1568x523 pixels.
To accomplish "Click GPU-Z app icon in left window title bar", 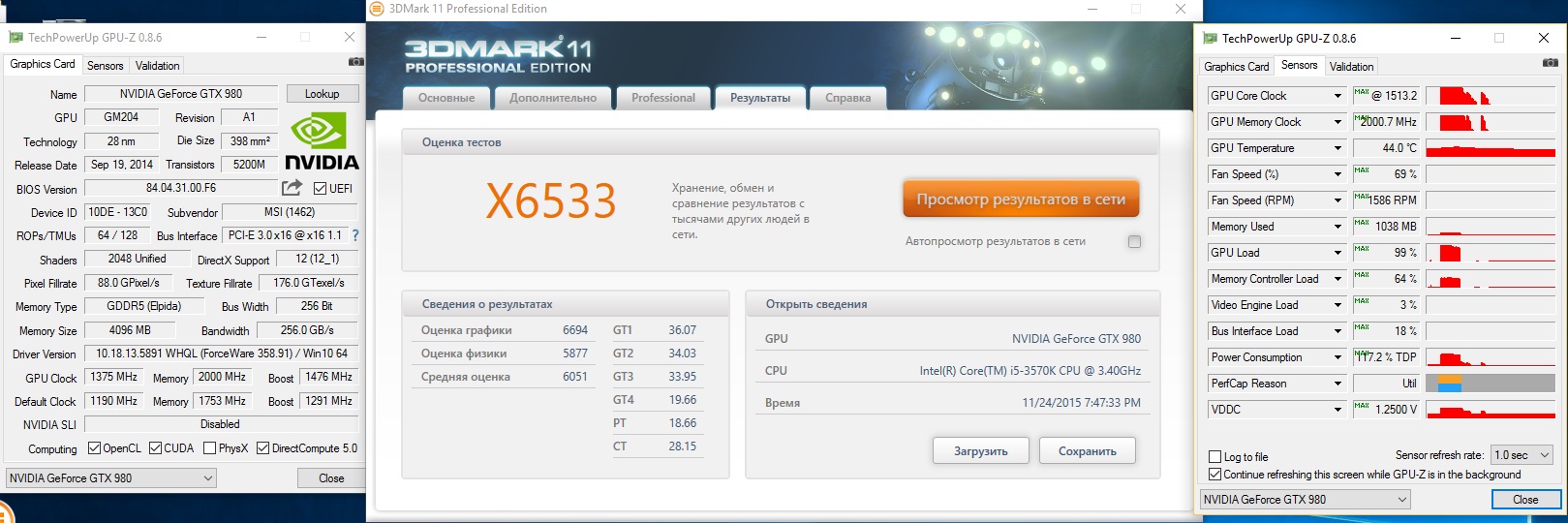I will pyautogui.click(x=15, y=38).
